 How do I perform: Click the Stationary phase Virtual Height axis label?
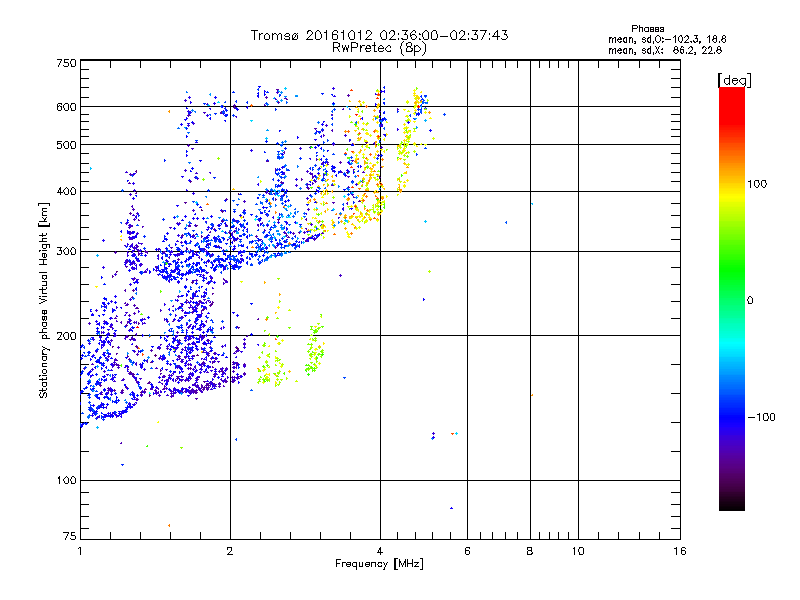44,300
